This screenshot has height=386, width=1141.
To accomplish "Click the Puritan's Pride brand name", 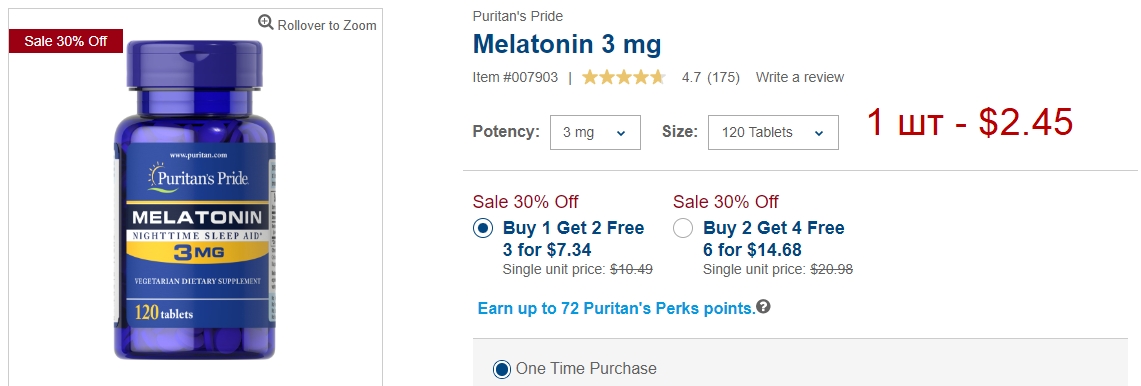I will (517, 16).
